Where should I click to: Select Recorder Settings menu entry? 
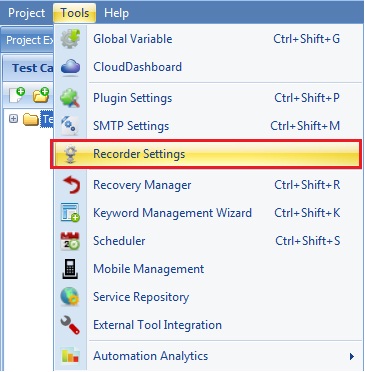pos(206,154)
